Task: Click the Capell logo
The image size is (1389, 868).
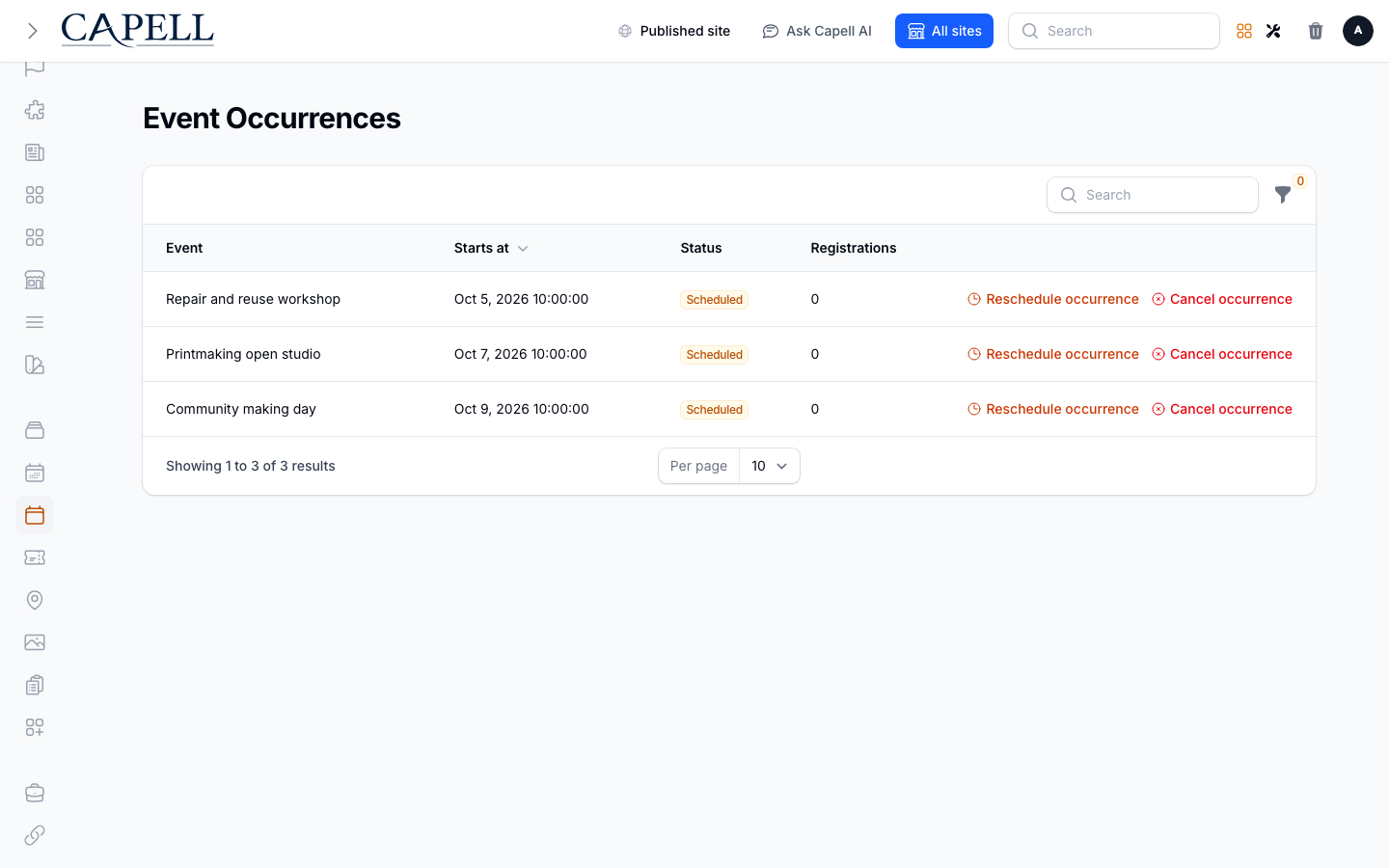Action: [x=137, y=30]
